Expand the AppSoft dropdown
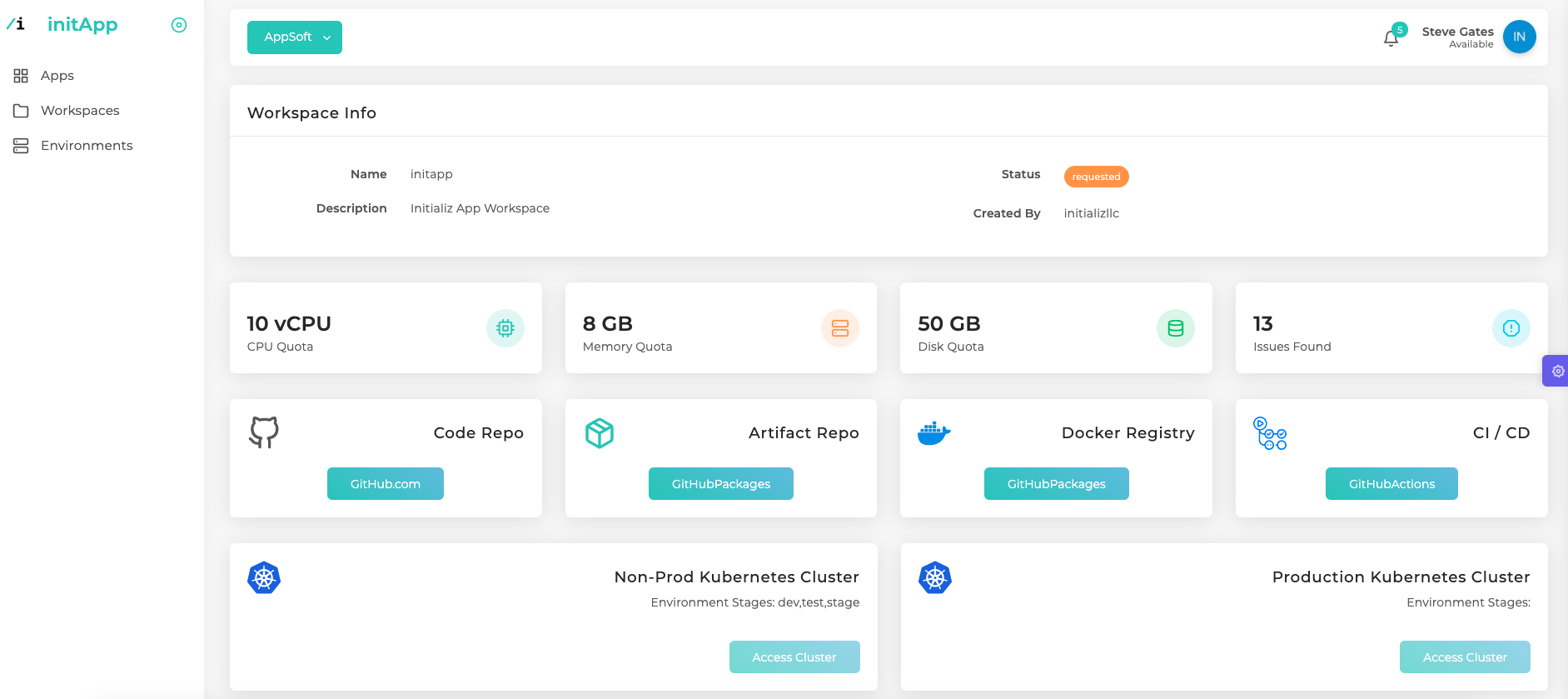Screen dimensions: 1568x699 [x=295, y=37]
